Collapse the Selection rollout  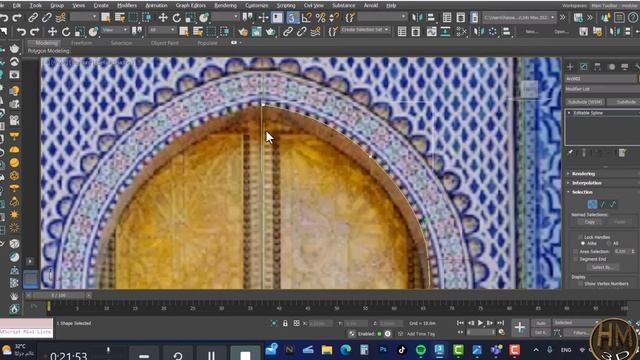click(x=582, y=192)
